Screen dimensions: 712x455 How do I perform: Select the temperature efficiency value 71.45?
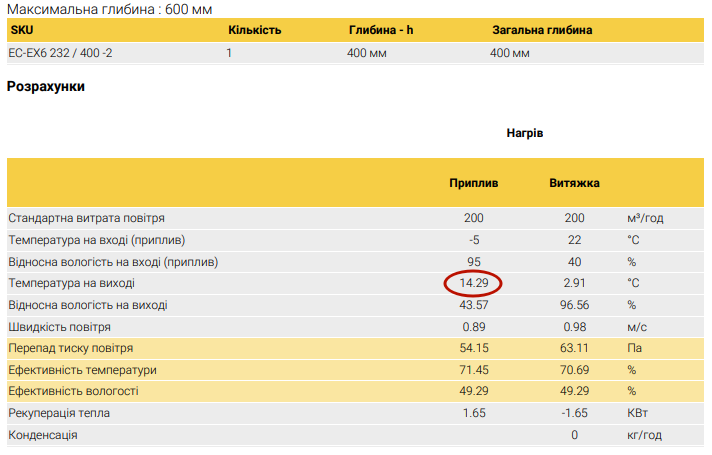tap(474, 370)
